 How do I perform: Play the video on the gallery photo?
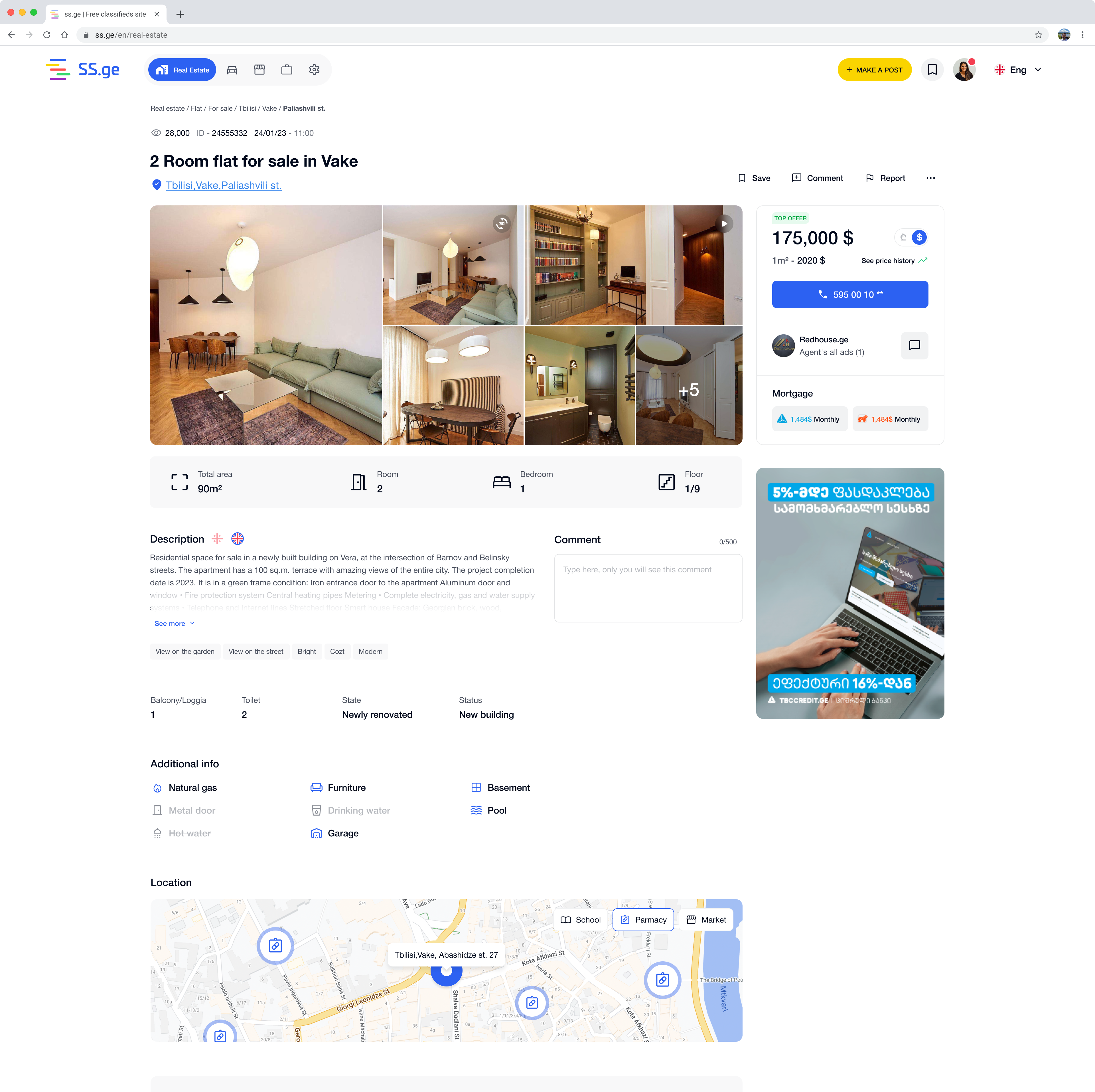pyautogui.click(x=724, y=223)
